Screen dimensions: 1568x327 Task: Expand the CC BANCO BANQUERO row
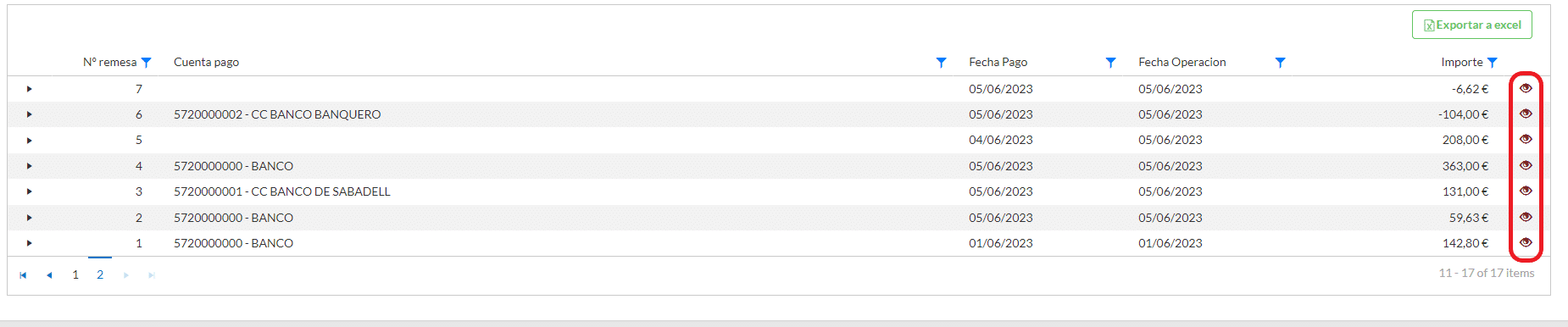point(29,114)
